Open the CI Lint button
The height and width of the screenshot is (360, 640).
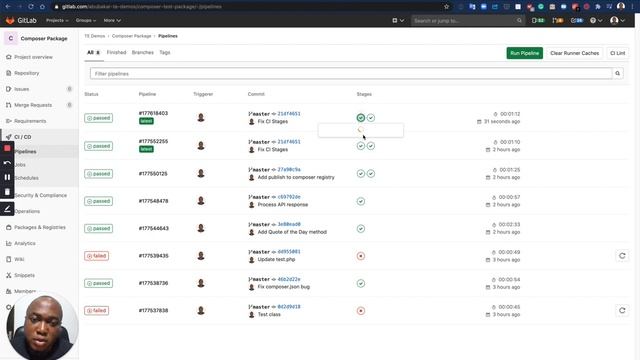coord(618,53)
